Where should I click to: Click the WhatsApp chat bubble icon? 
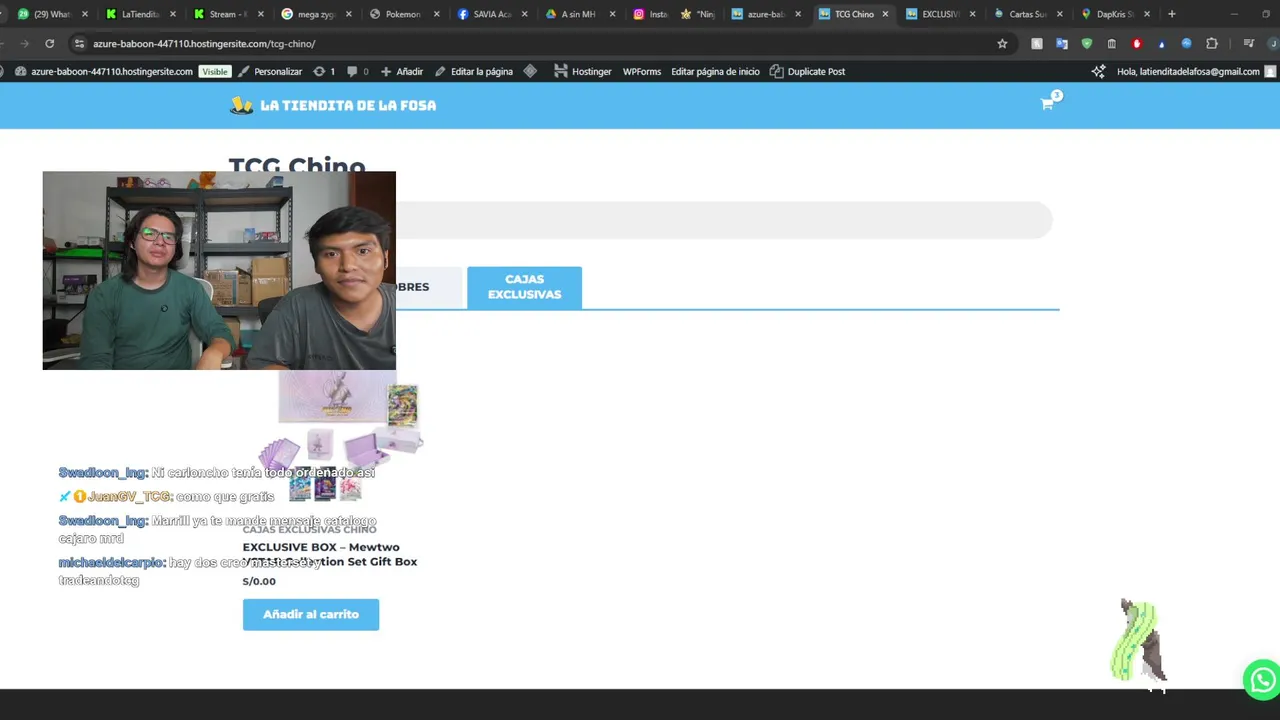pyautogui.click(x=1262, y=679)
